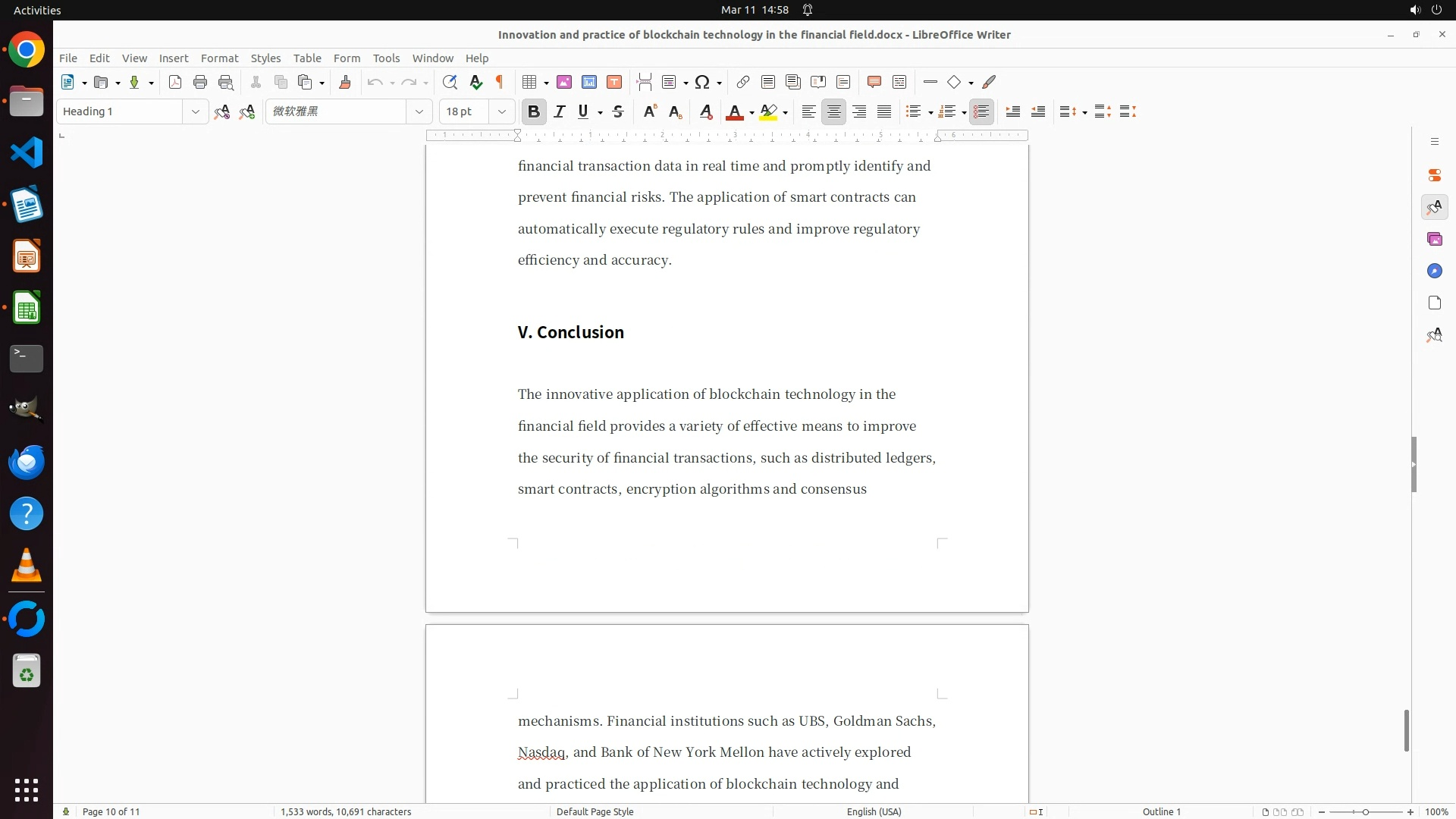
Task: Click the Export as PDF icon
Action: tap(175, 82)
